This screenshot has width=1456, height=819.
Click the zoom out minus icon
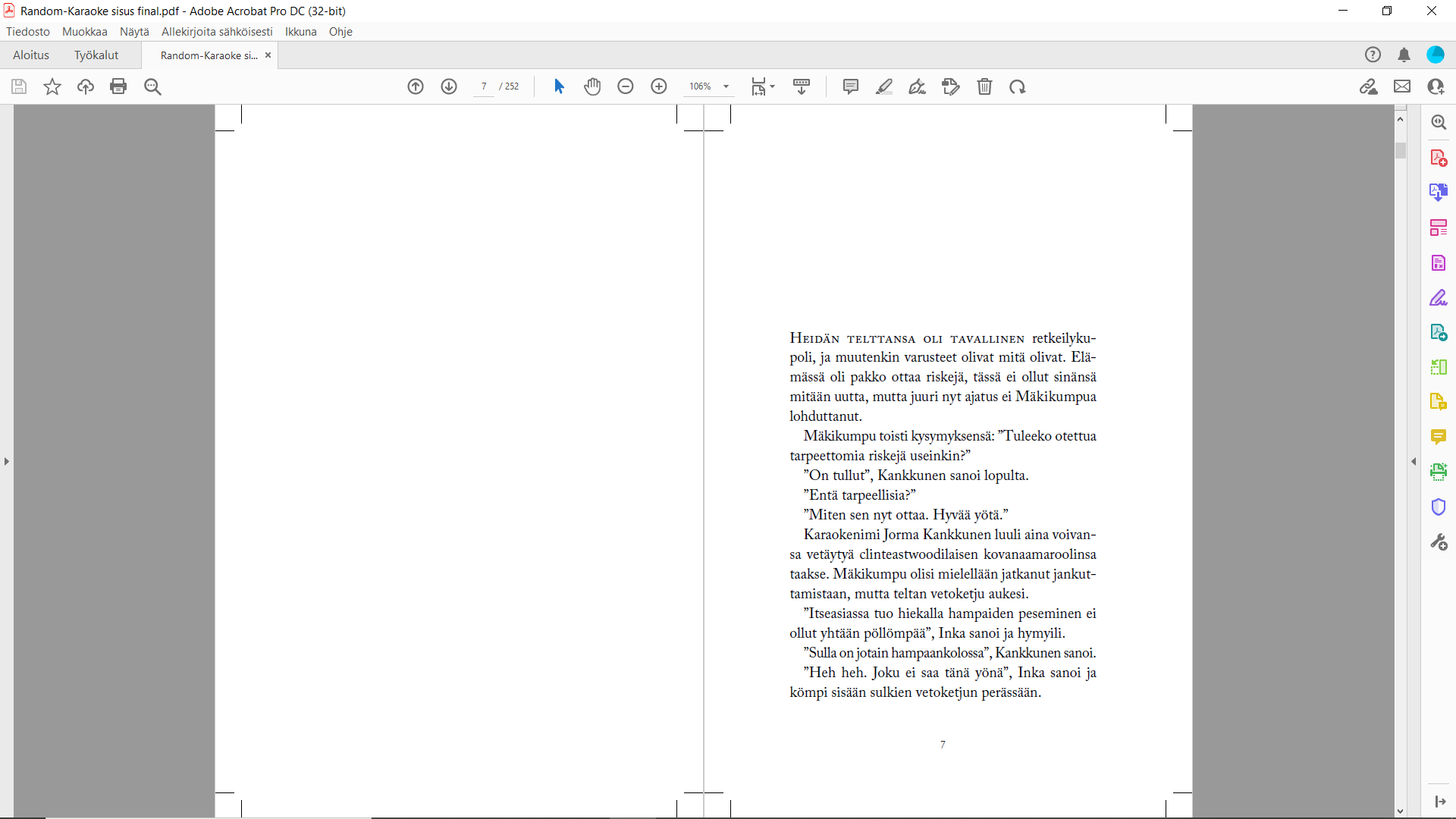click(626, 86)
